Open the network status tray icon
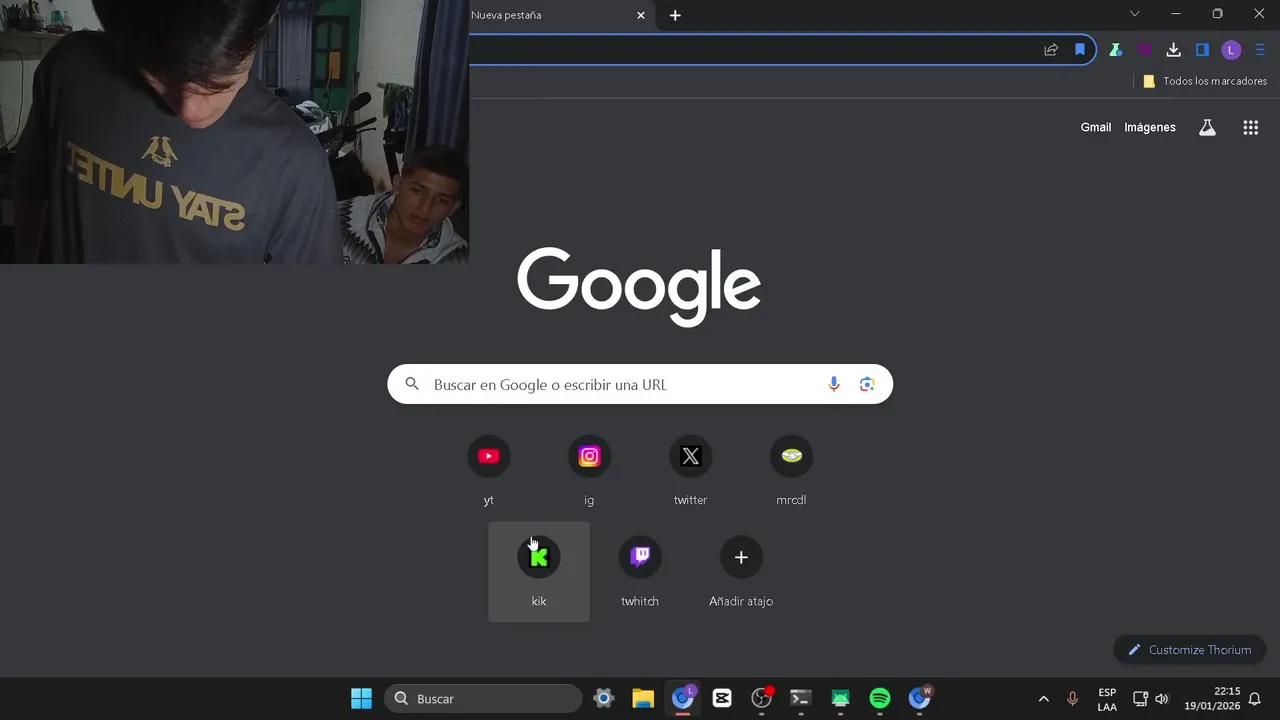1280x720 pixels. 1140,699
